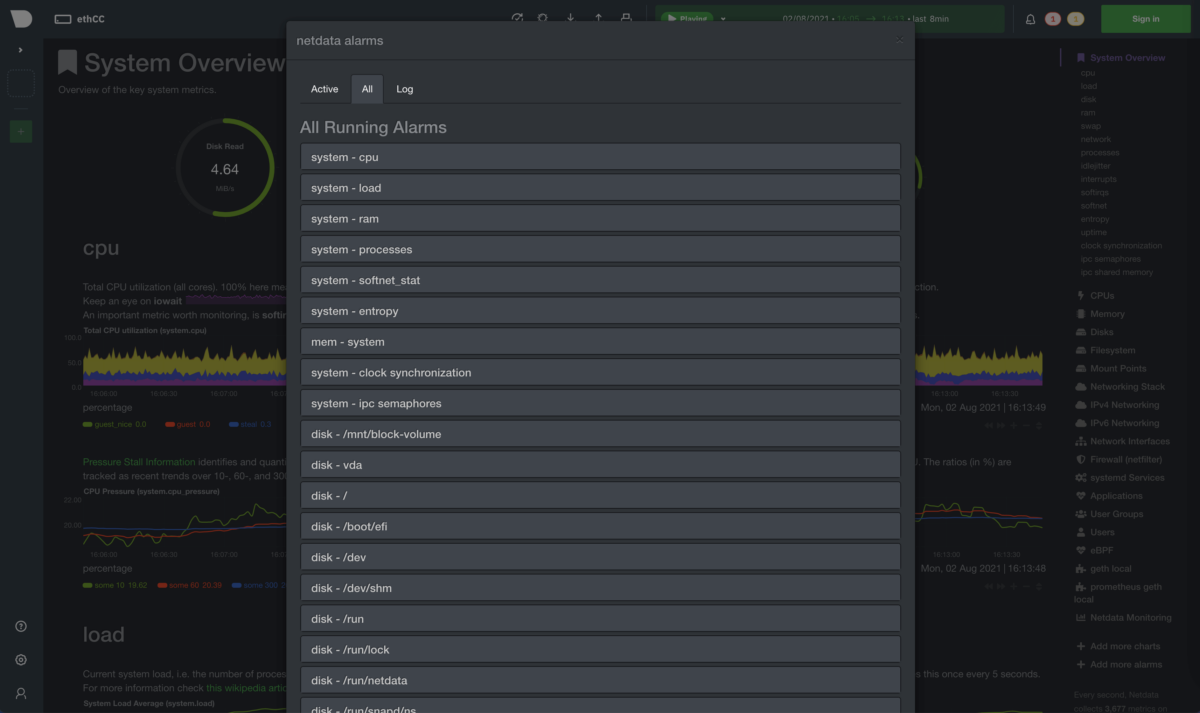The height and width of the screenshot is (713, 1200).
Task: Expand the system - ram alarm section
Action: pos(600,219)
